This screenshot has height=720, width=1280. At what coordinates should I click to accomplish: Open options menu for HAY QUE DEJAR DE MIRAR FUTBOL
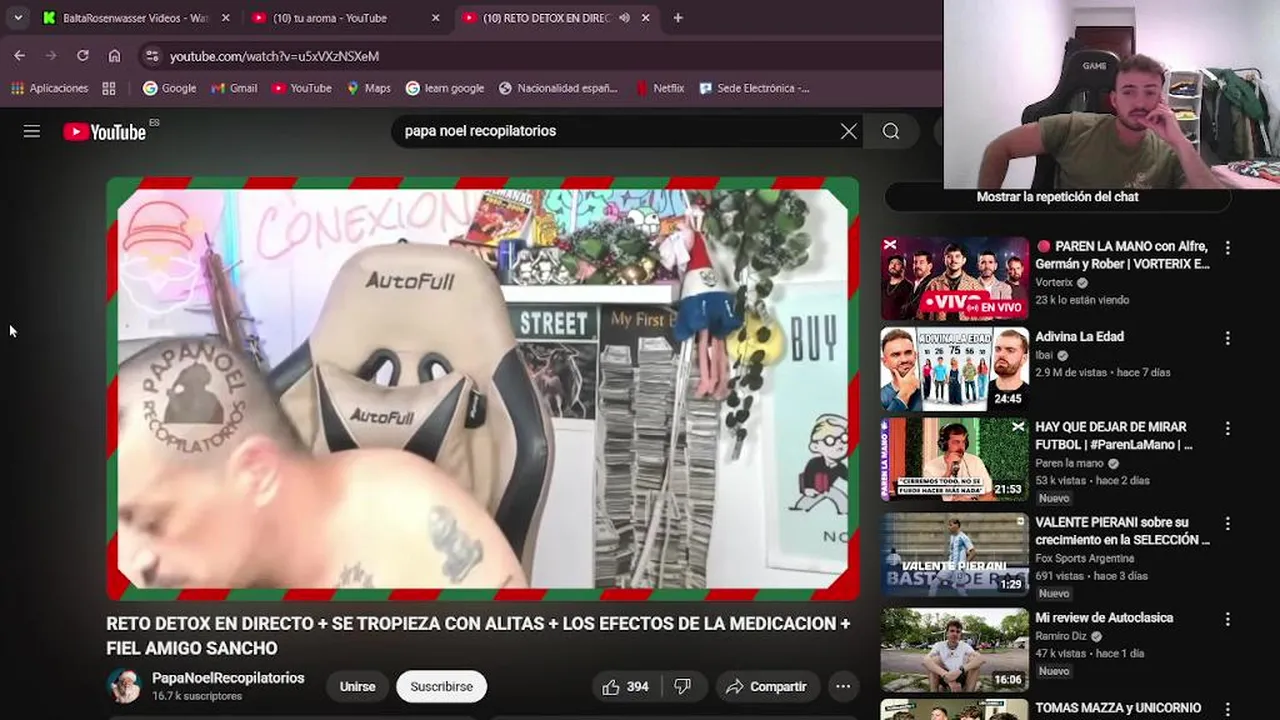pos(1227,429)
